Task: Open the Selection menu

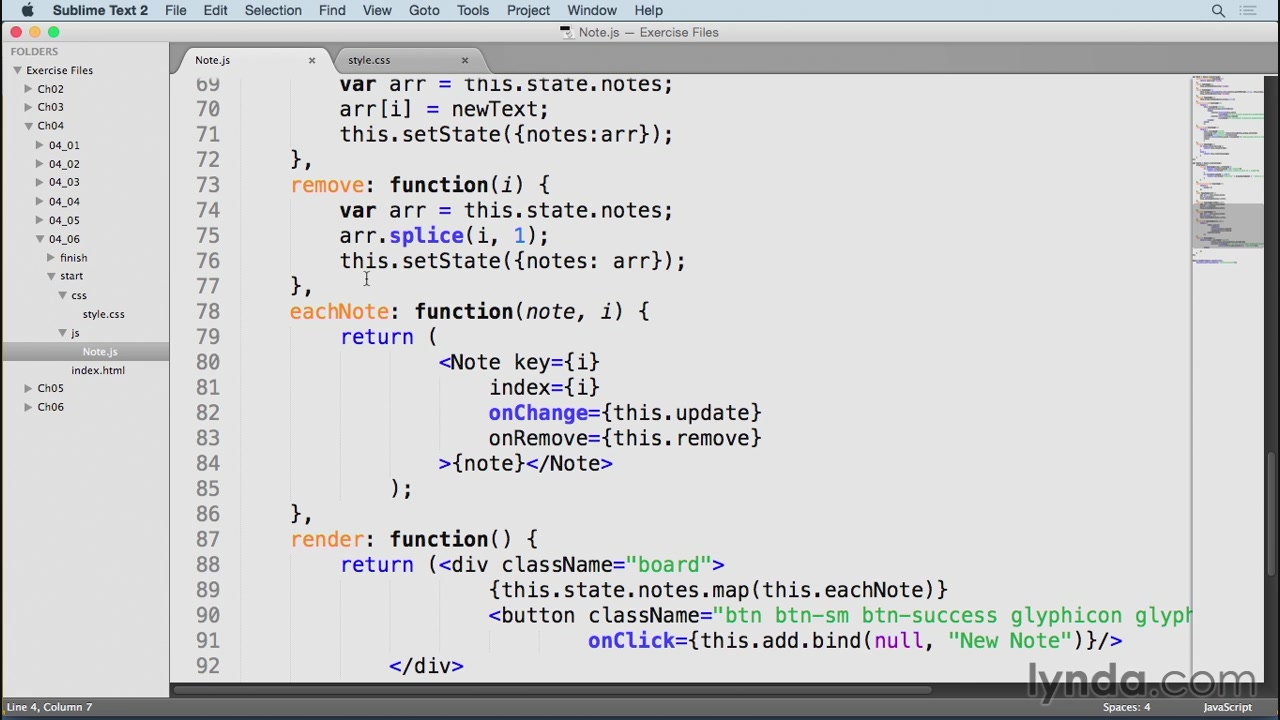Action: click(273, 10)
